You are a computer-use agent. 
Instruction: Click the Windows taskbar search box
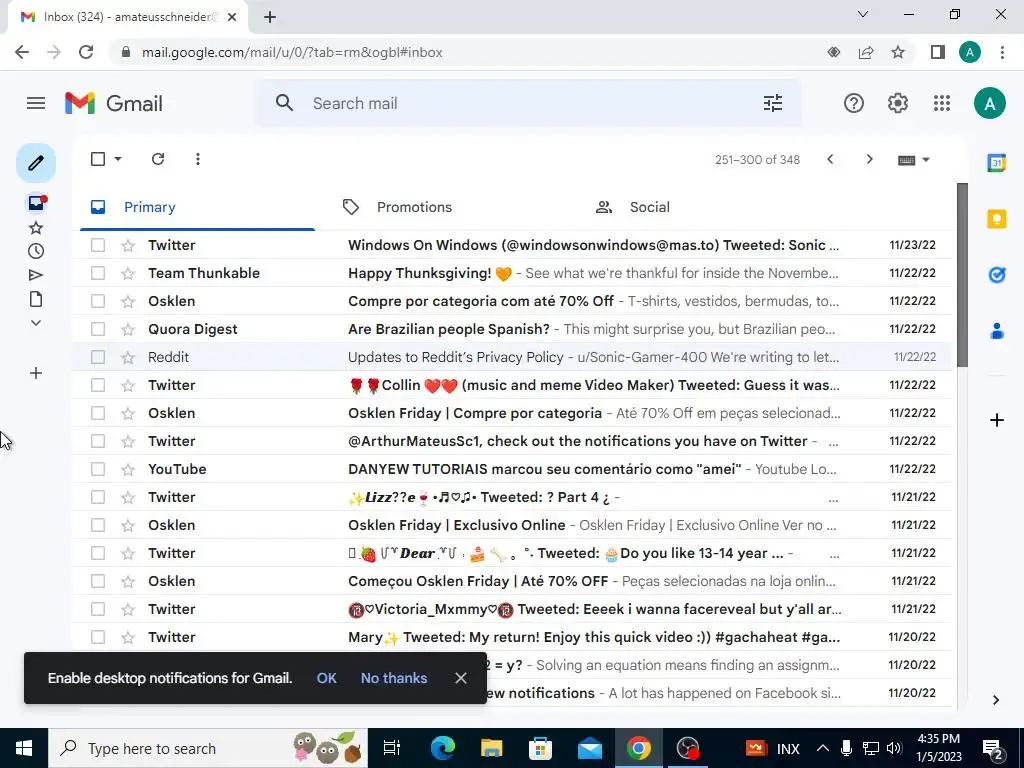tap(208, 748)
